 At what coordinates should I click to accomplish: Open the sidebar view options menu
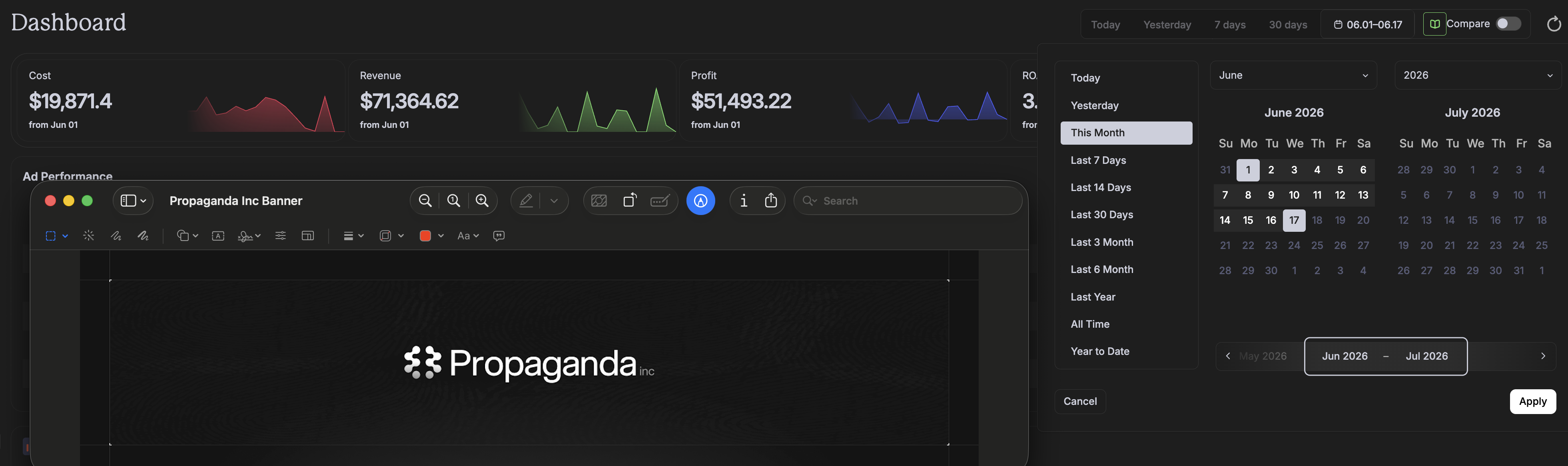click(133, 201)
